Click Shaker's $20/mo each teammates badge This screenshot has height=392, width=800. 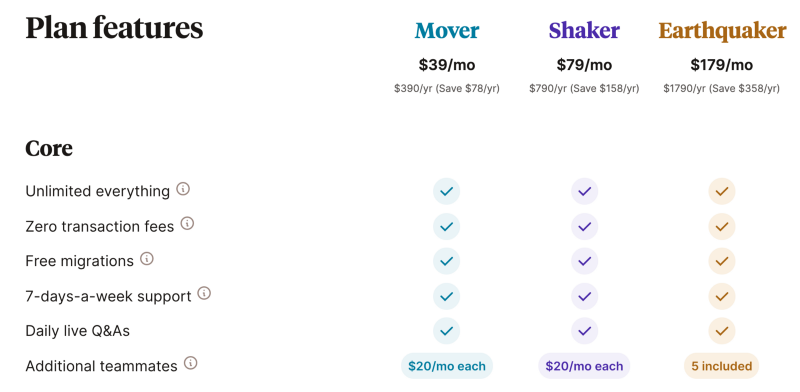tap(584, 366)
